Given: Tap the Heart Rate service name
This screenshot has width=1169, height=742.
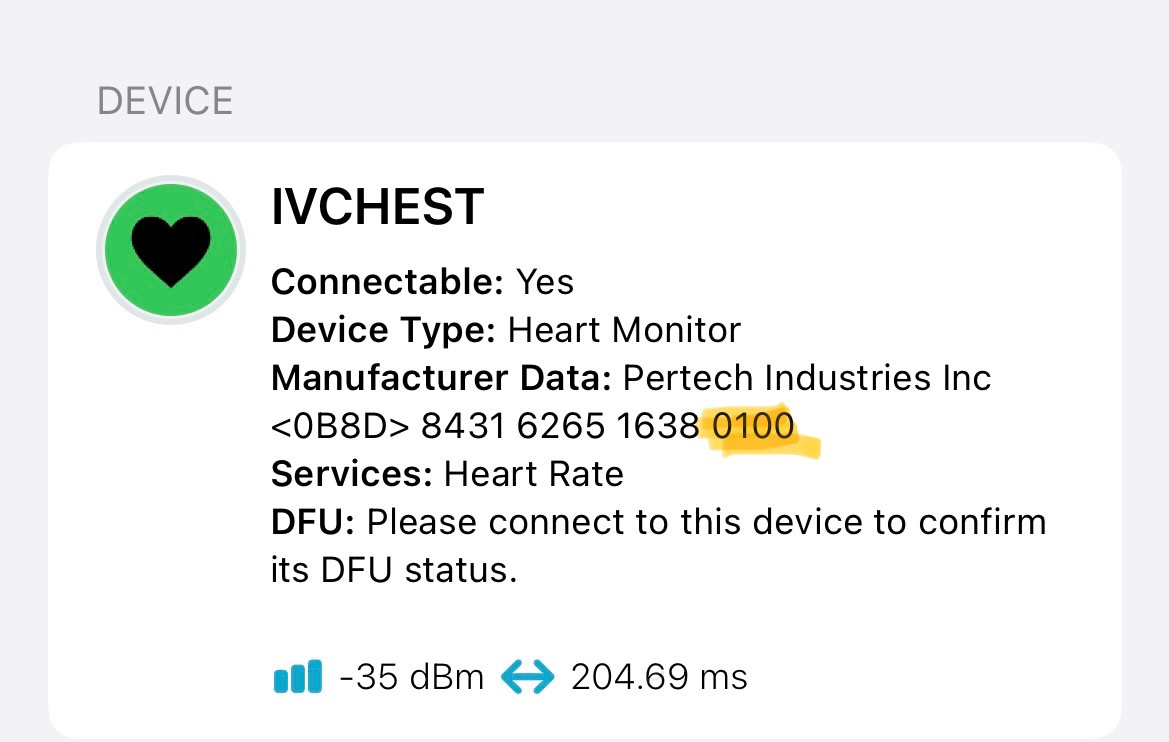Looking at the screenshot, I should point(534,474).
